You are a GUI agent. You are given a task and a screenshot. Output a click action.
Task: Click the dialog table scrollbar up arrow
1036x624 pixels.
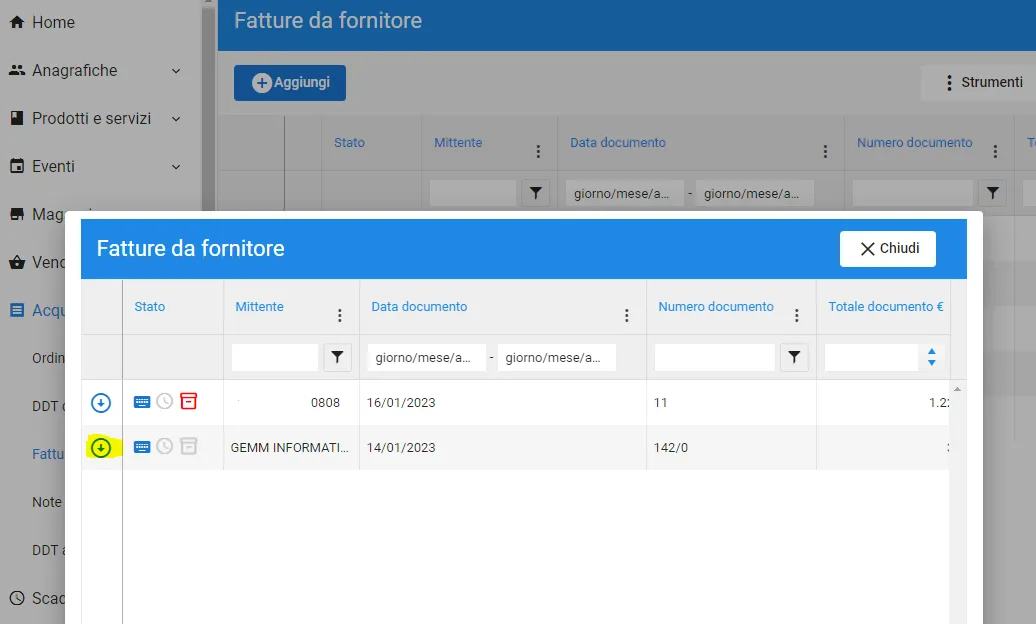point(957,389)
